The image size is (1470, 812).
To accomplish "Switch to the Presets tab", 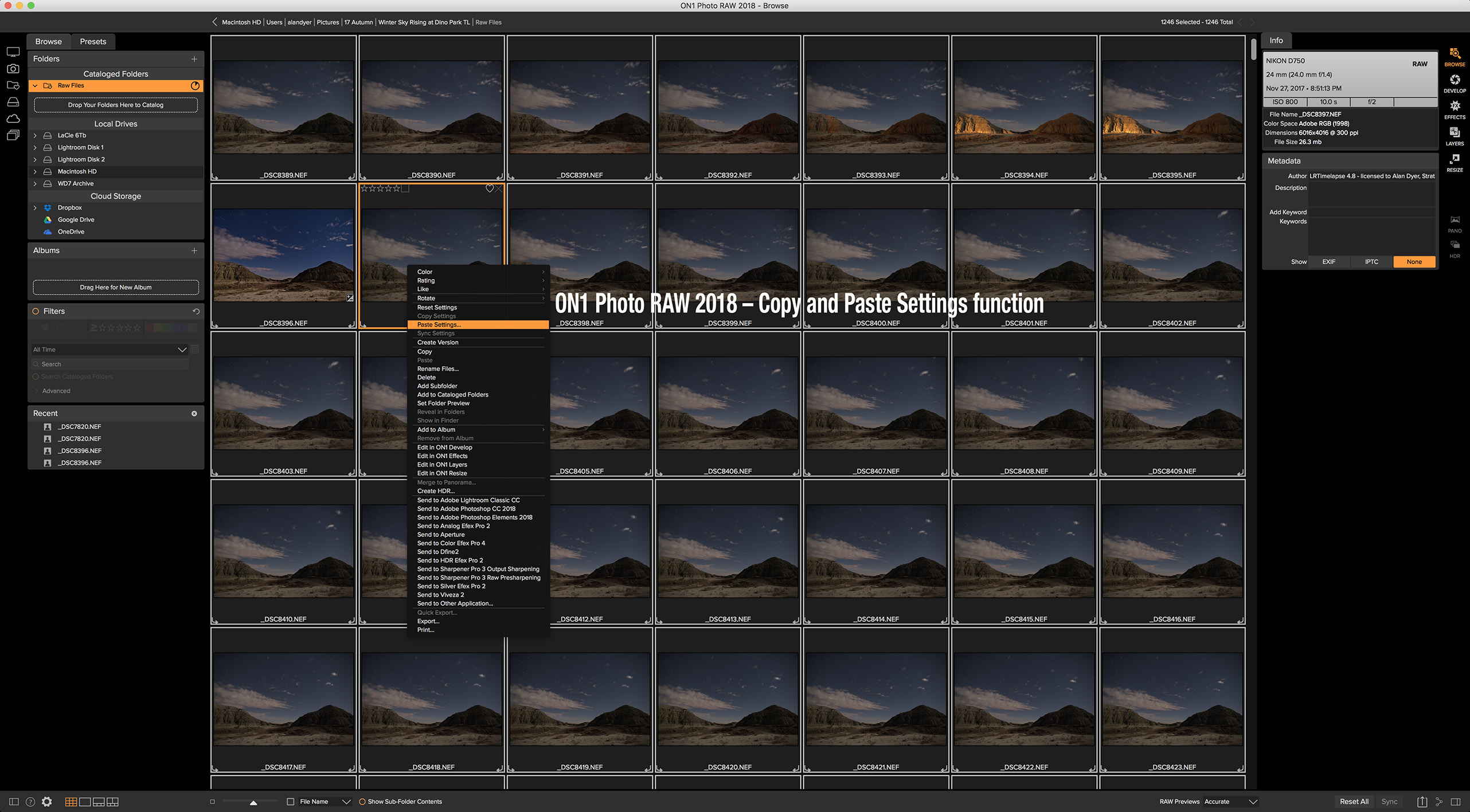I will tap(93, 41).
